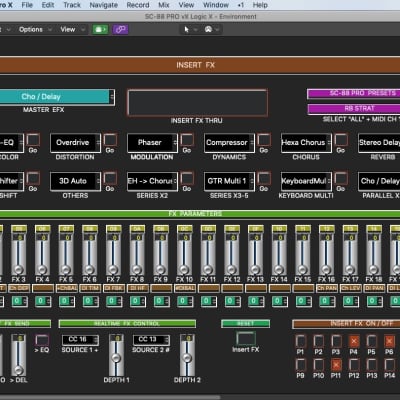400x400 pixels.
Task: Click the Go button beside 3D Auto
Action: pyautogui.click(x=110, y=179)
